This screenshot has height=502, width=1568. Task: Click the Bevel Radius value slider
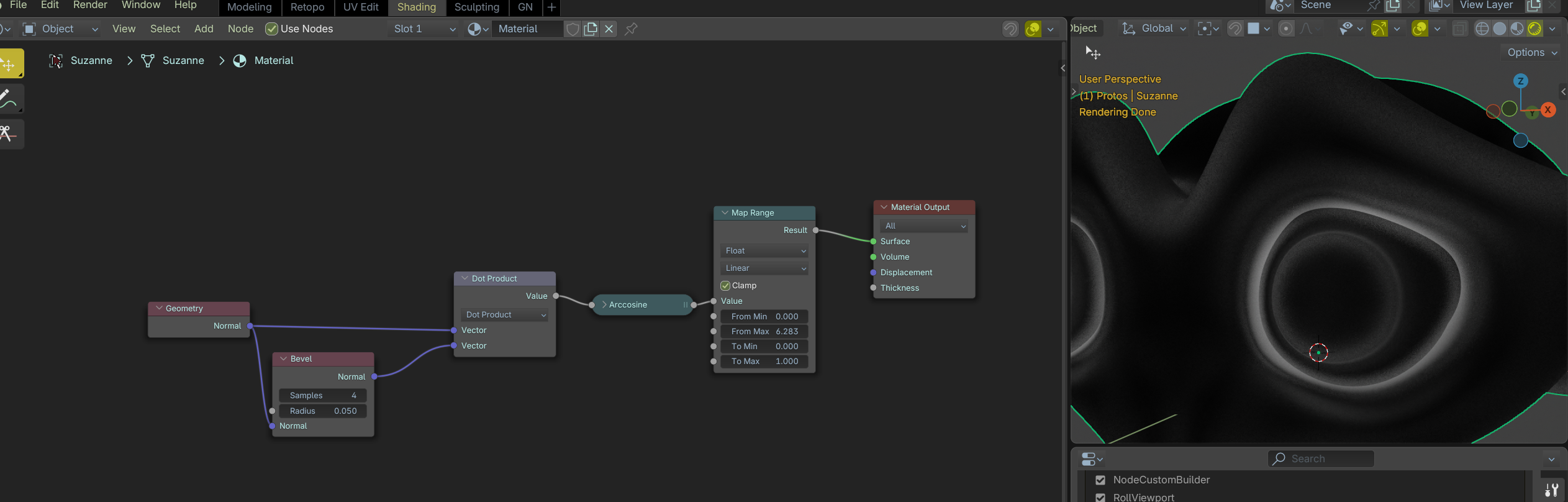323,411
